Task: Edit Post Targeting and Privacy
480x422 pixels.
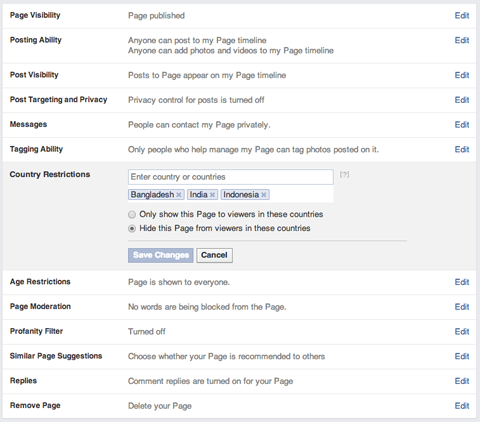Action: pyautogui.click(x=462, y=100)
